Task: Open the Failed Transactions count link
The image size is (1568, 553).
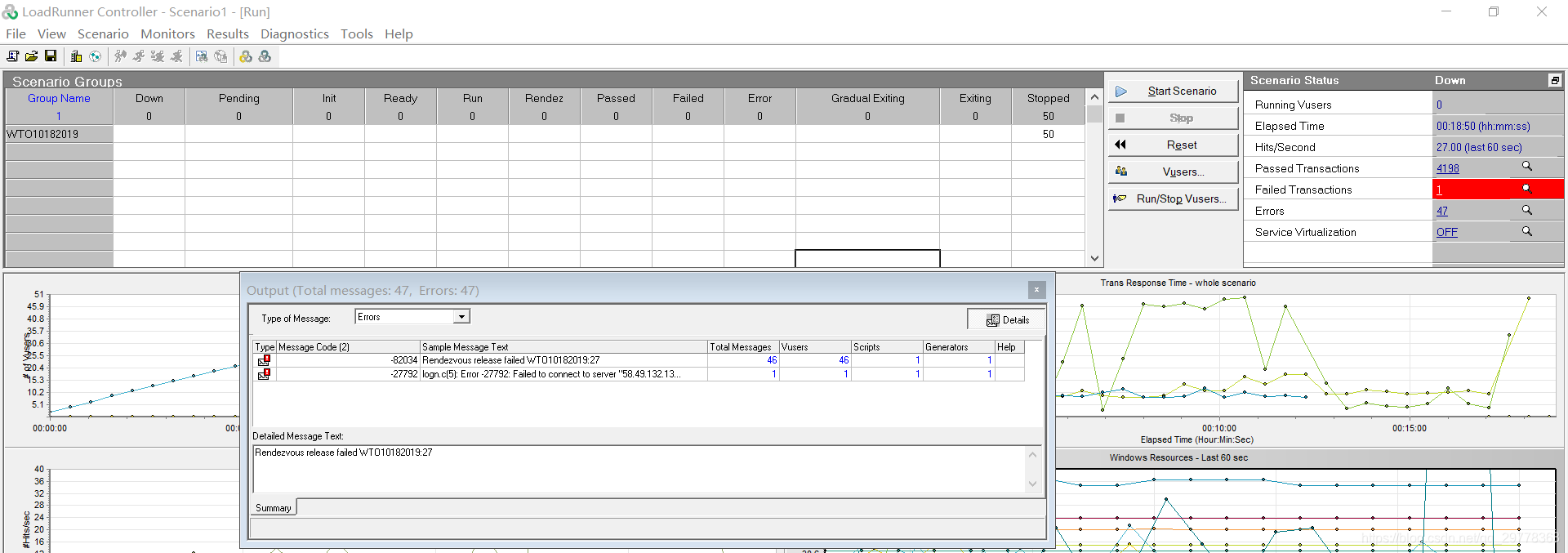Action: coord(1439,190)
